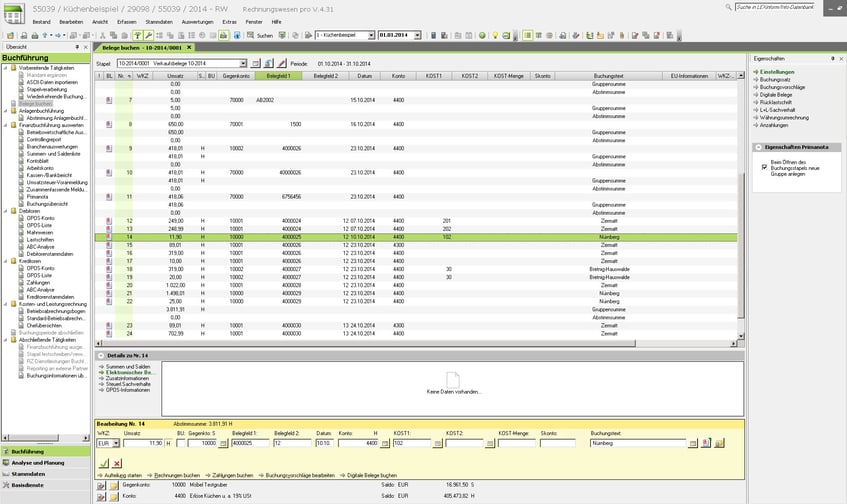Toggle 'Beim Öffnen des Buchungsstapels neue Gruppe anlegen'
The height and width of the screenshot is (504, 847).
764,167
